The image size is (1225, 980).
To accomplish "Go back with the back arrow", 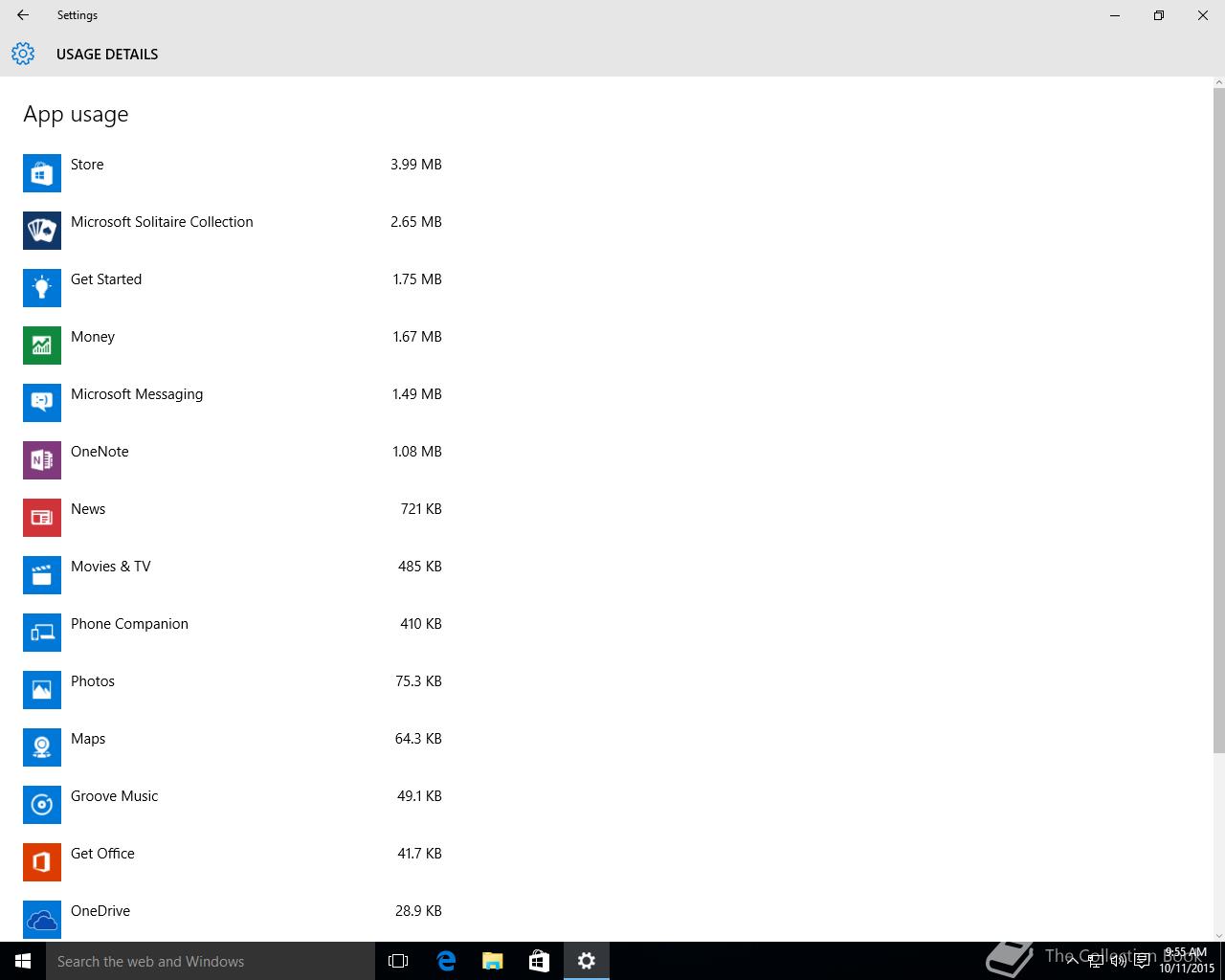I will 23,15.
